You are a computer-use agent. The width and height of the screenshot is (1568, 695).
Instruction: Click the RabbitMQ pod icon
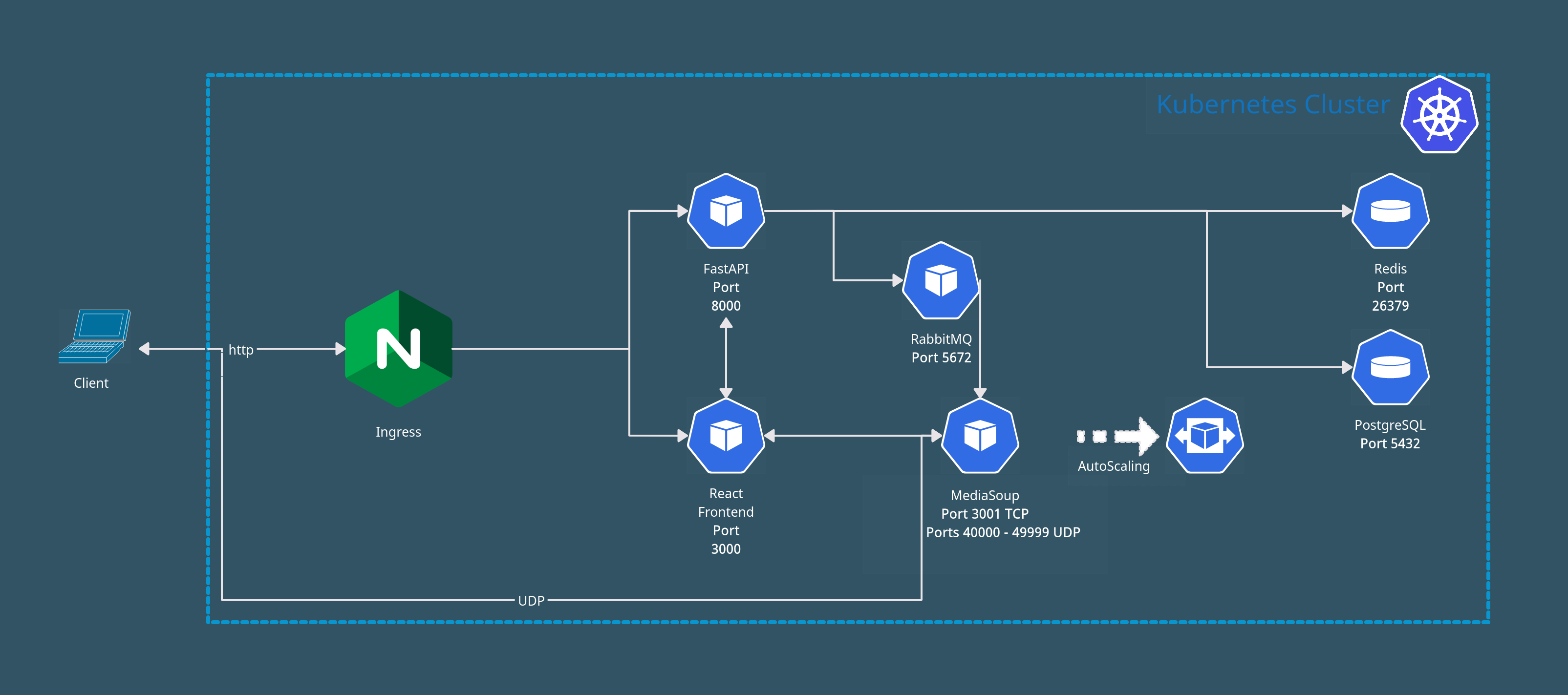pyautogui.click(x=941, y=280)
